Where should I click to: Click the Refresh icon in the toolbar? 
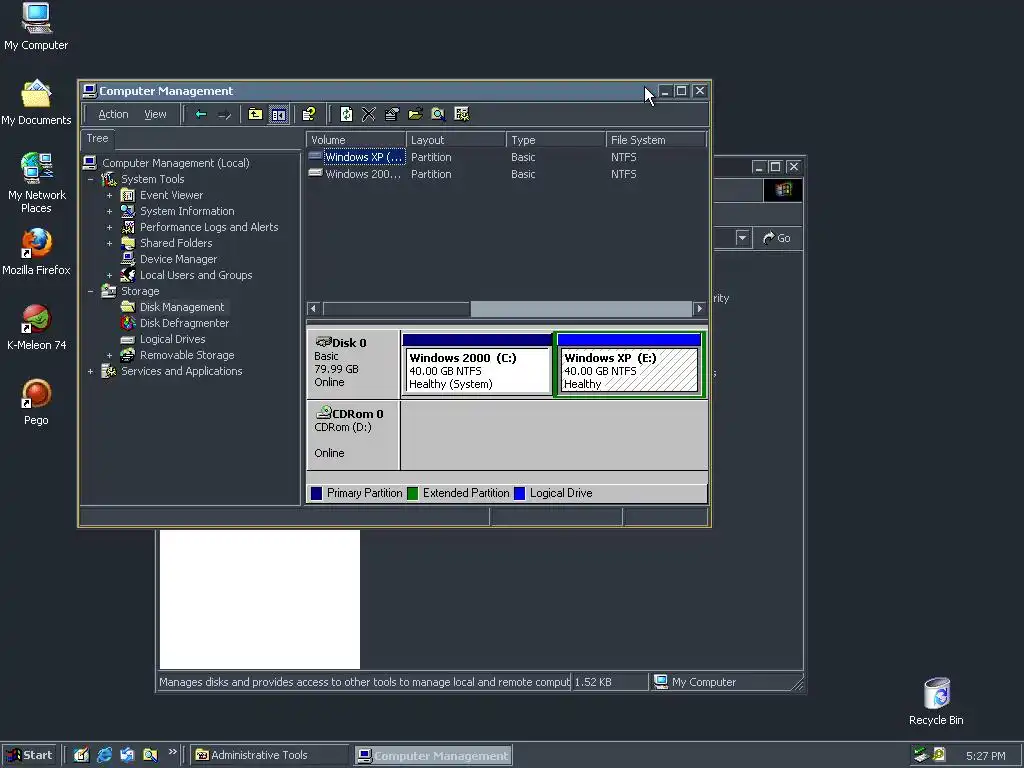(346, 114)
